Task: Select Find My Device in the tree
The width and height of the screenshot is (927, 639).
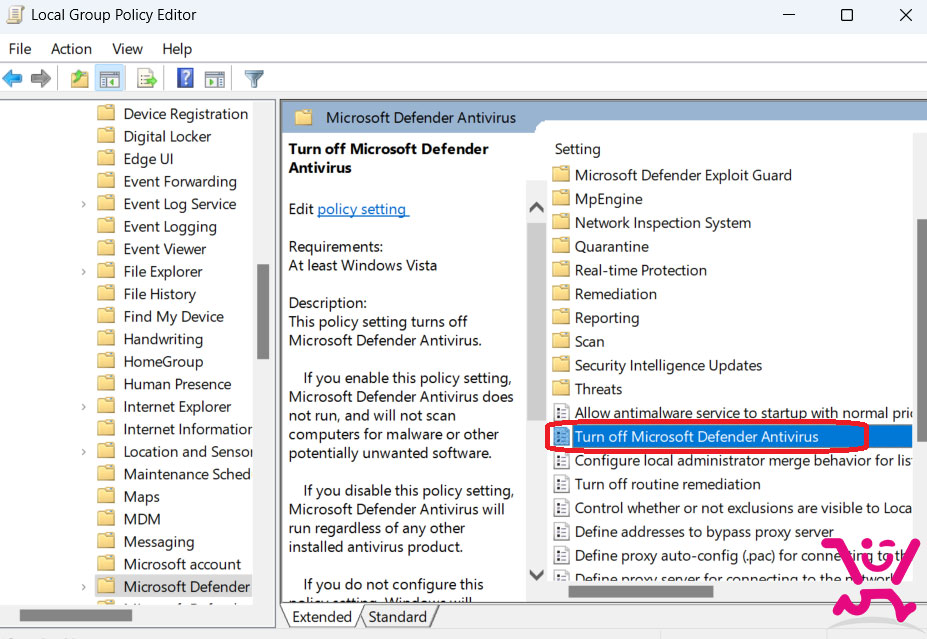Action: click(173, 316)
